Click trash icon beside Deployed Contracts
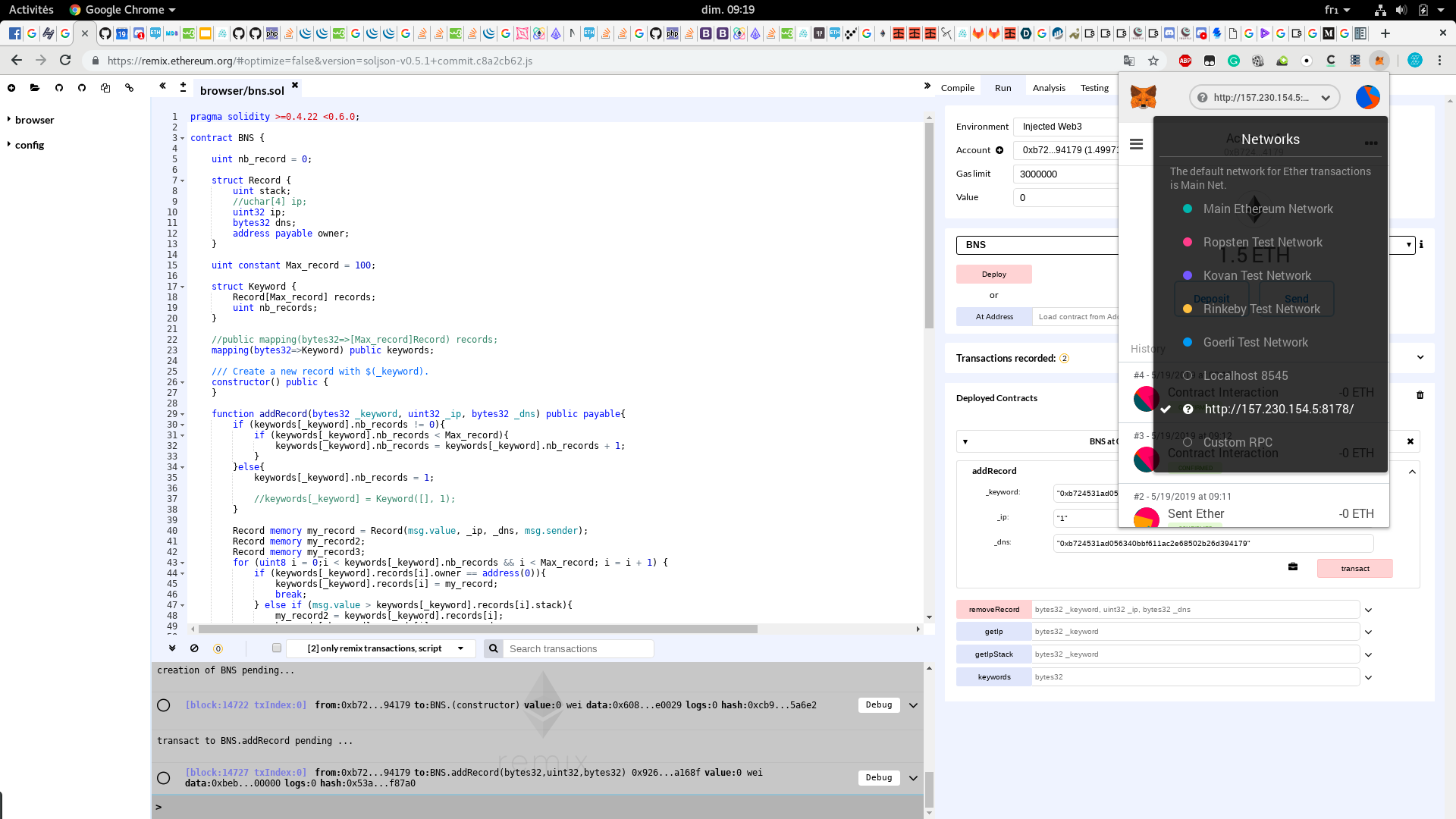Screen dimensions: 1456x819 pos(1420,395)
